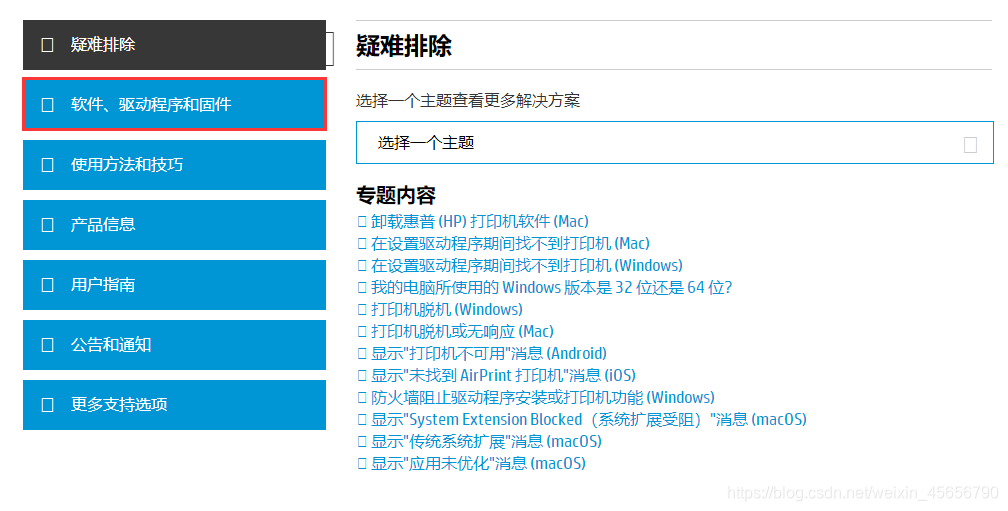Click the icon beside 用户指南

[48, 285]
